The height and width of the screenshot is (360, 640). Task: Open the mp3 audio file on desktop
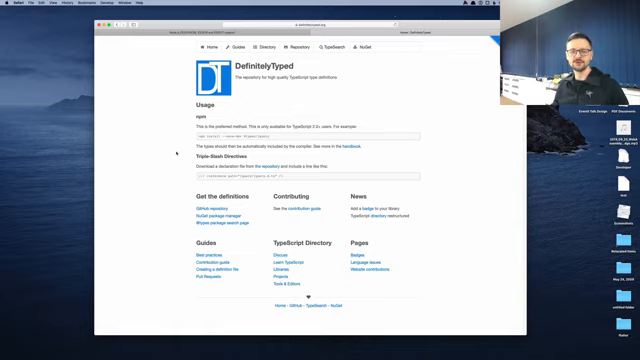(623, 128)
